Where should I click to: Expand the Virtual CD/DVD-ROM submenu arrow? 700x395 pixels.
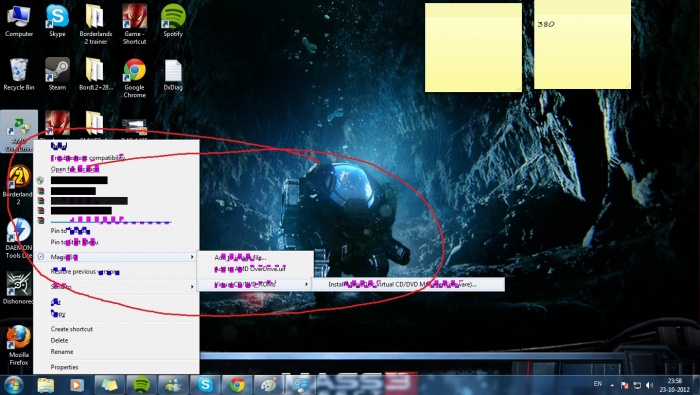[x=306, y=284]
